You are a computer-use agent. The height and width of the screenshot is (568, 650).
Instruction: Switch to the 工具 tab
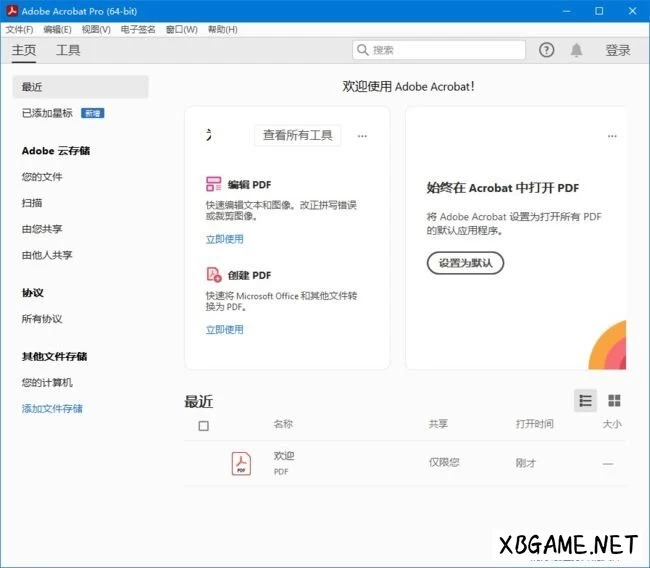coord(68,50)
